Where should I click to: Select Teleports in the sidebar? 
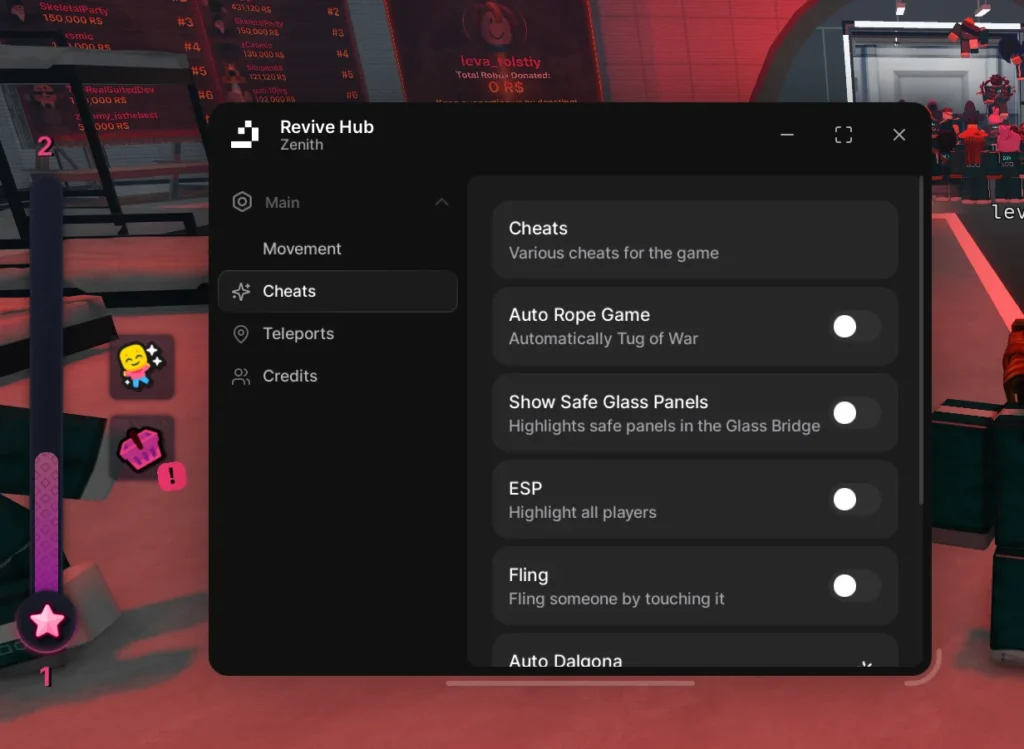(x=298, y=334)
